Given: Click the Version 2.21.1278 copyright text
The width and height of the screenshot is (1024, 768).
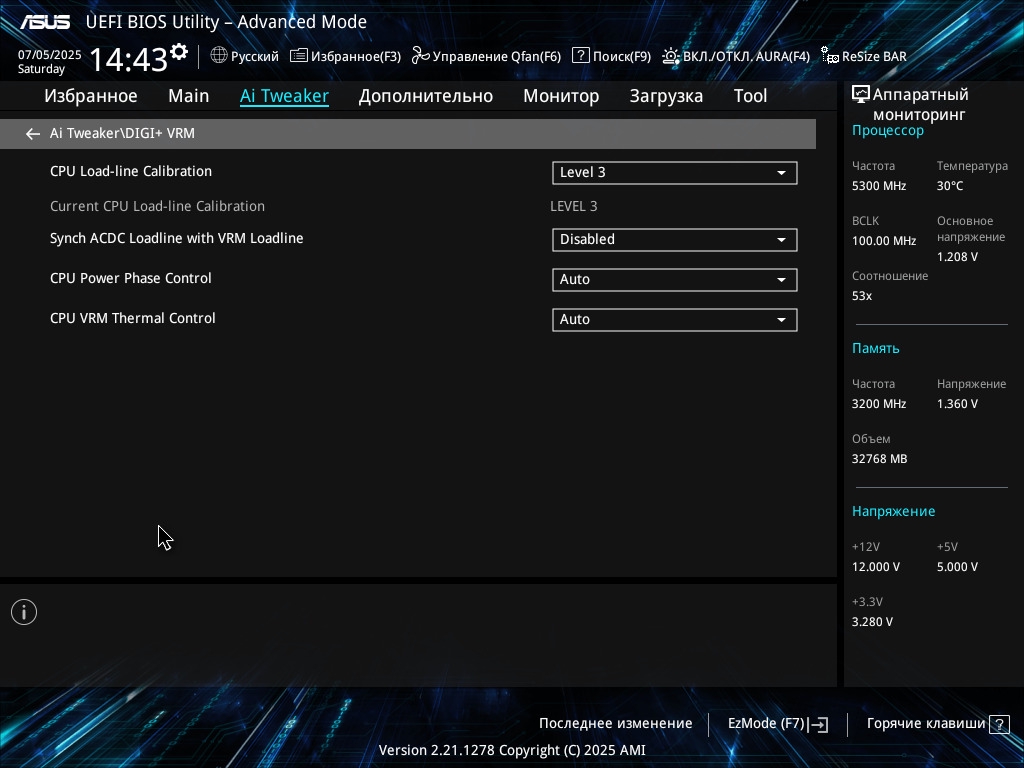Looking at the screenshot, I should tap(512, 750).
